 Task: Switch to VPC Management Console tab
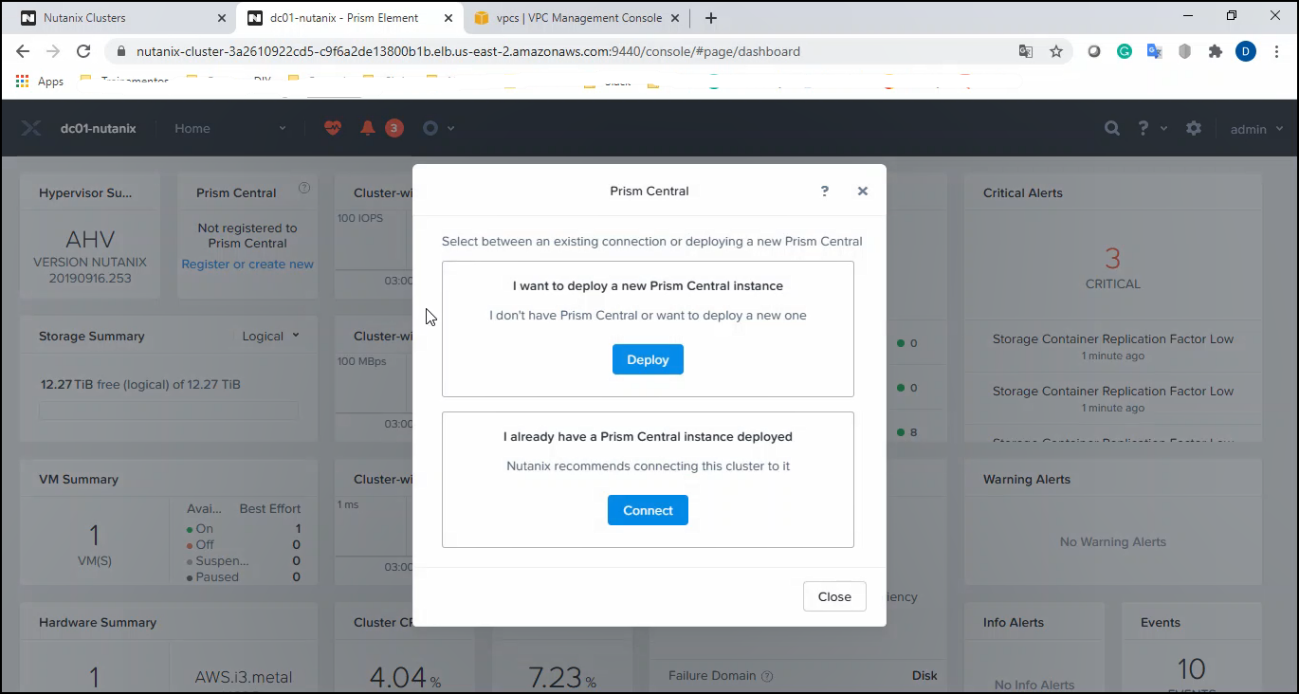coord(578,18)
